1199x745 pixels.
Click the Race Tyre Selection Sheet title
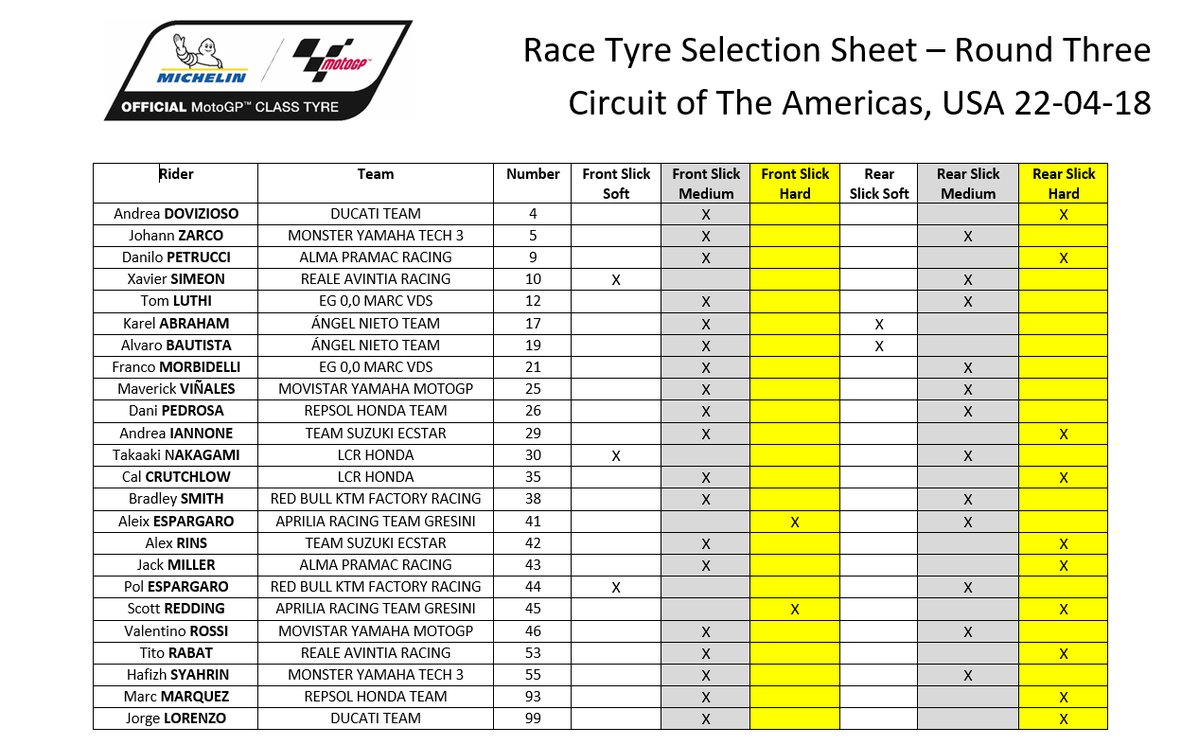tap(837, 50)
